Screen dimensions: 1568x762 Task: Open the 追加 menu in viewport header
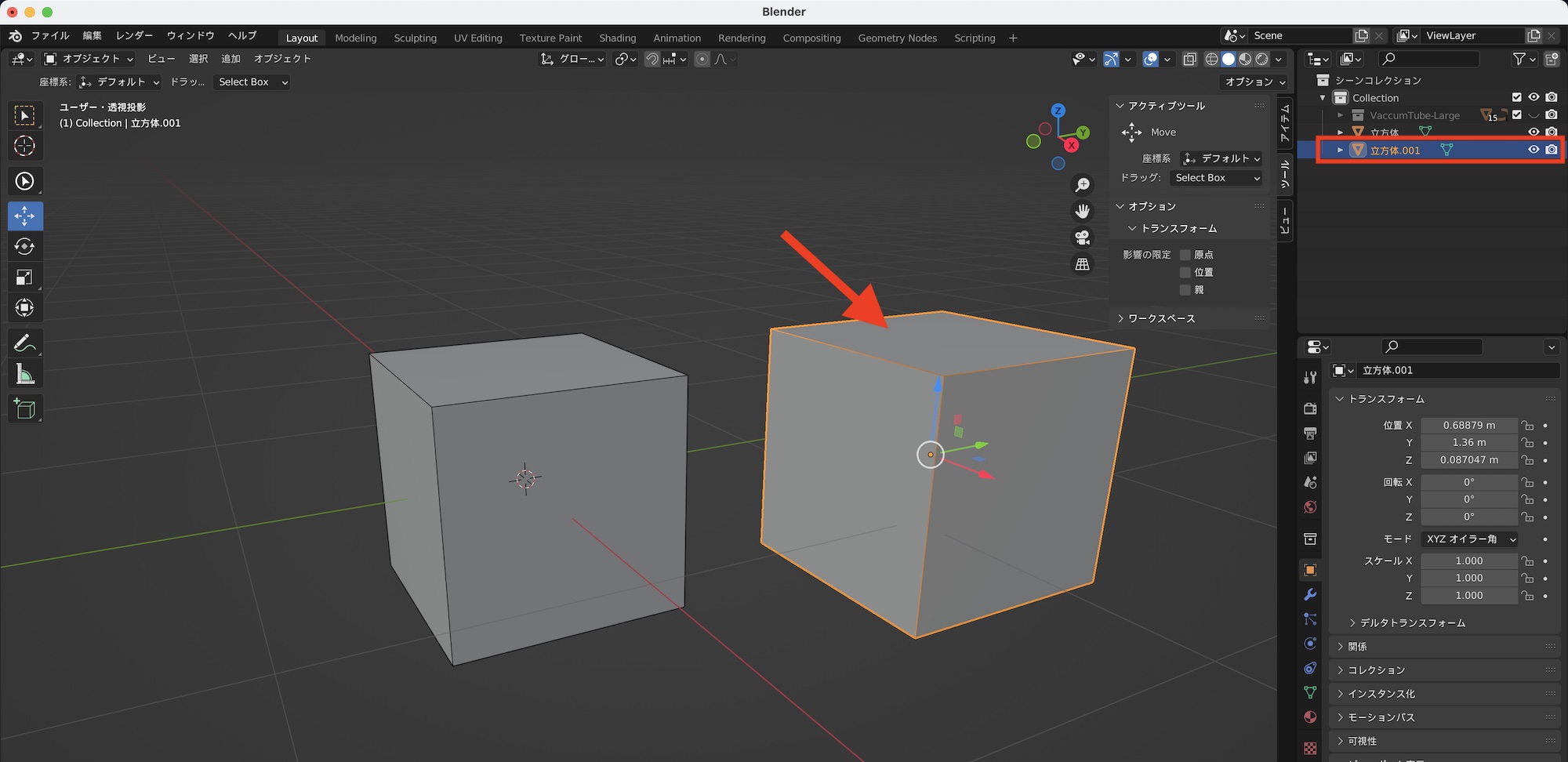(230, 59)
